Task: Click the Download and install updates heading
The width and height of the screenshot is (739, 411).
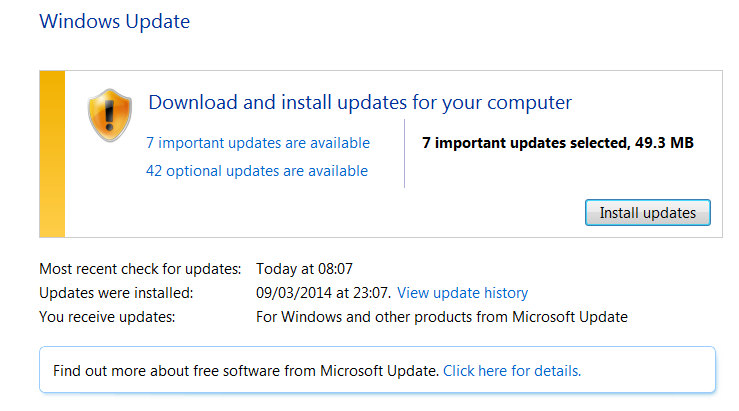Action: click(x=360, y=103)
